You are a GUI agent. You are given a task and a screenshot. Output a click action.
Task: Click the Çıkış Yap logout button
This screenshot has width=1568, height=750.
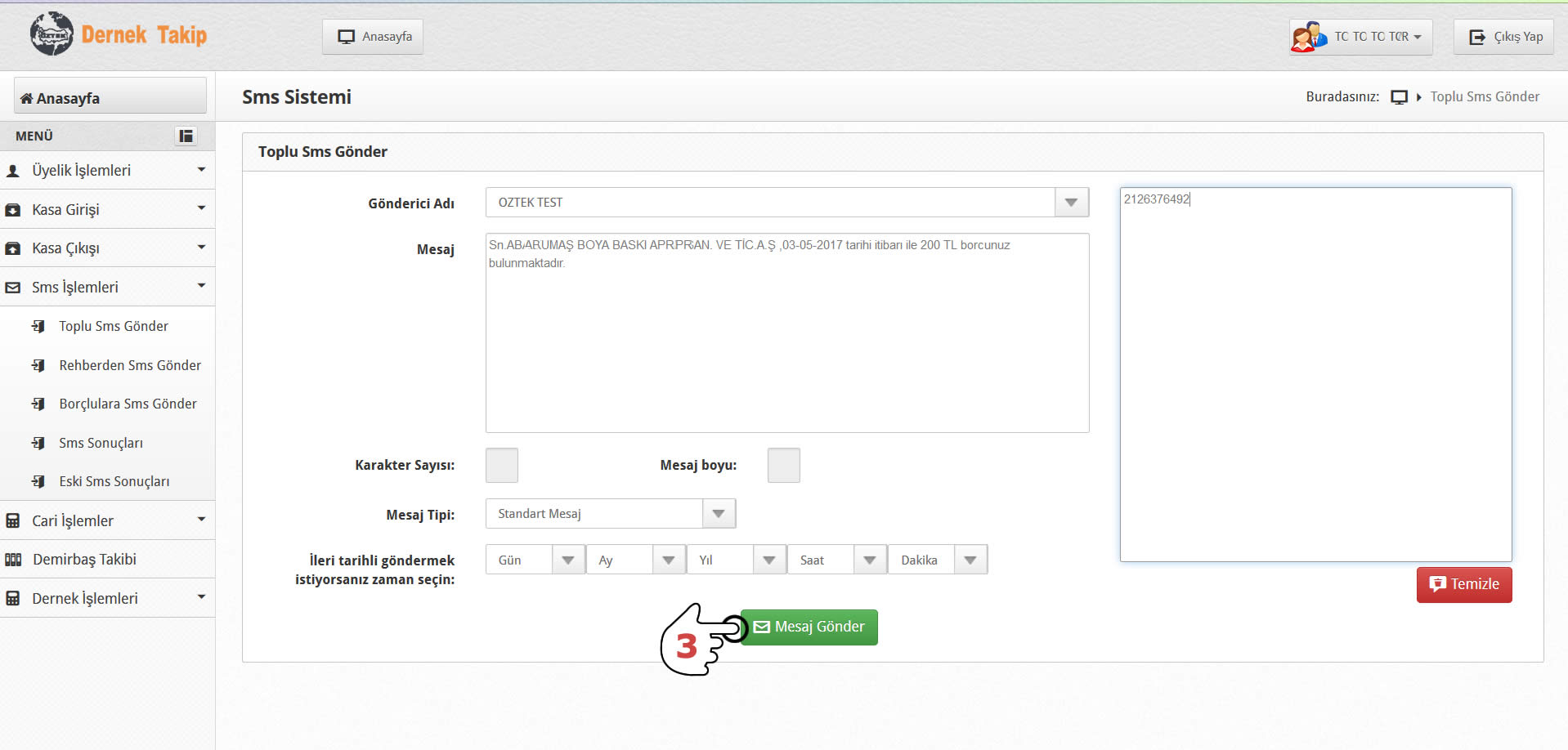pos(1504,37)
